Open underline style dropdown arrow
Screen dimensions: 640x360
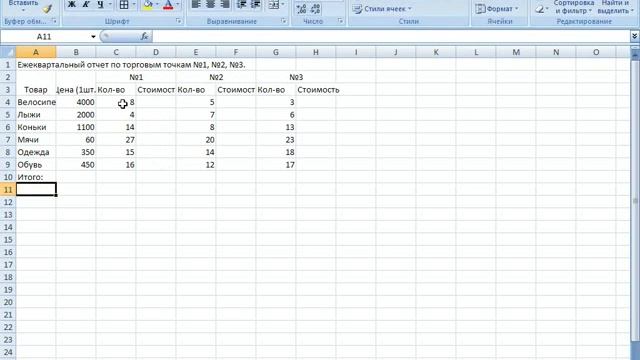click(x=110, y=5)
